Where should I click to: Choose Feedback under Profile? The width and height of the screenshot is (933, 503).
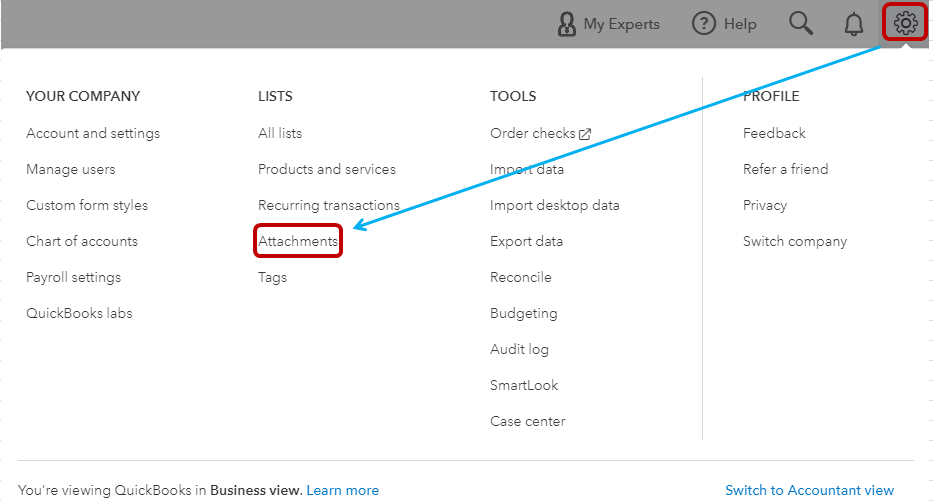[x=774, y=133]
